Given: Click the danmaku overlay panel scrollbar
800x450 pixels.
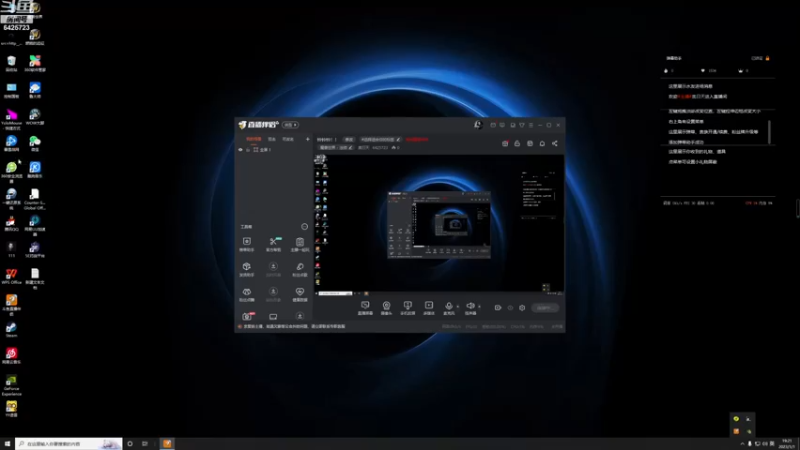Looking at the screenshot, I should [769, 132].
